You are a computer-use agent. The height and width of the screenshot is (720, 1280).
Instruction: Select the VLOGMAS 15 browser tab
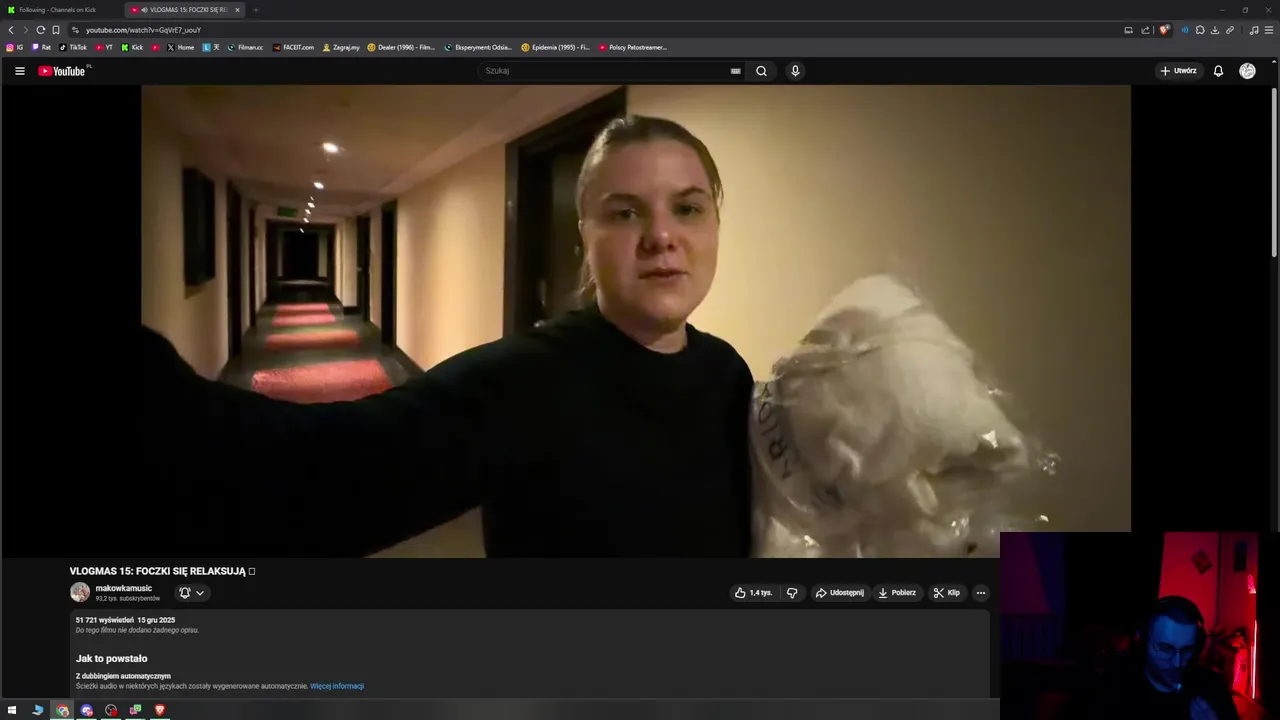click(x=185, y=10)
